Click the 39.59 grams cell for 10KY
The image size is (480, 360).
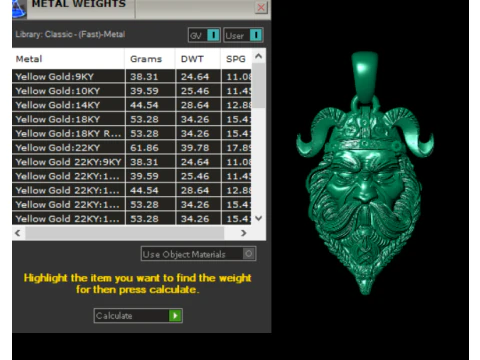tap(150, 91)
